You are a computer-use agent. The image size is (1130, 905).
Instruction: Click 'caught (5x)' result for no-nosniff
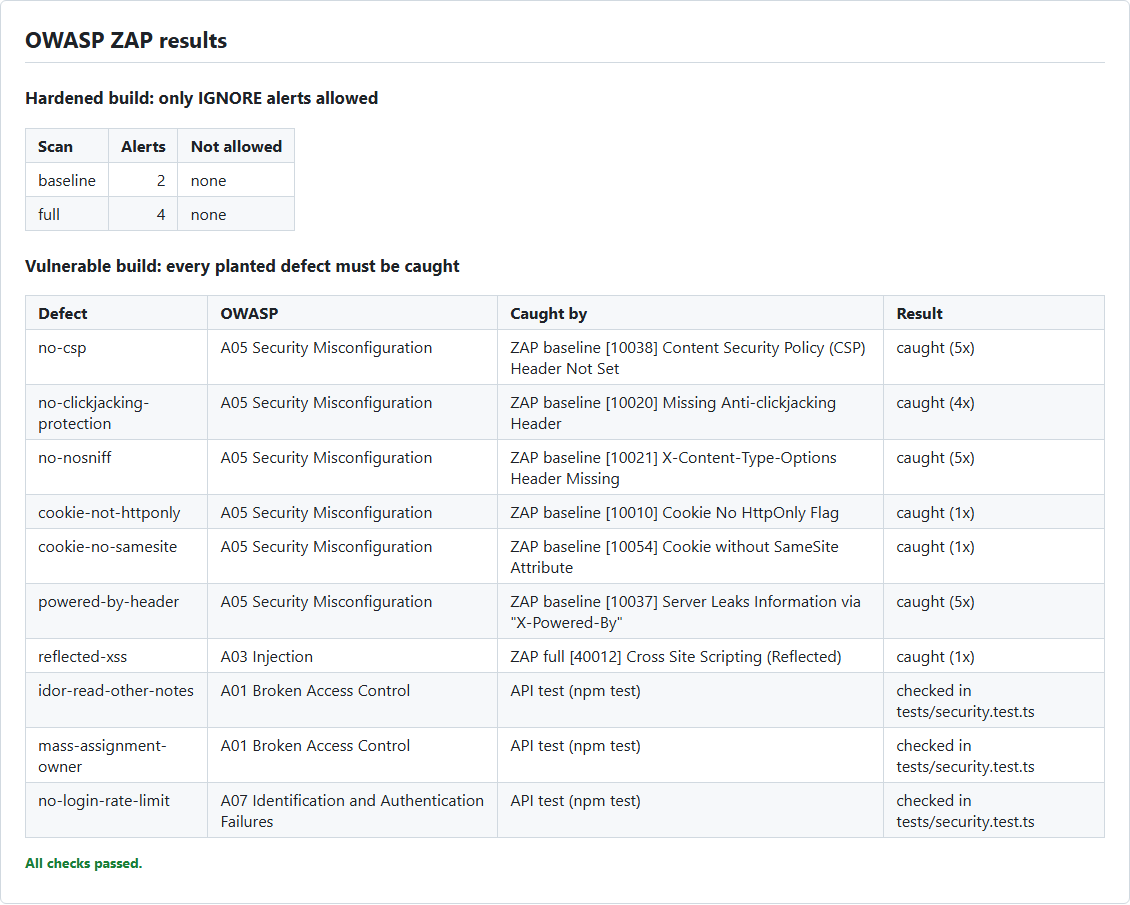994,467
